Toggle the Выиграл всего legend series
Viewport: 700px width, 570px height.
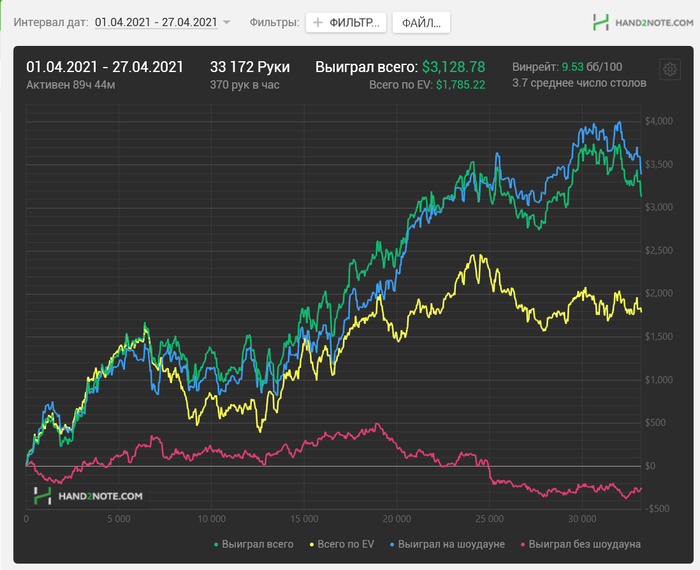(254, 544)
